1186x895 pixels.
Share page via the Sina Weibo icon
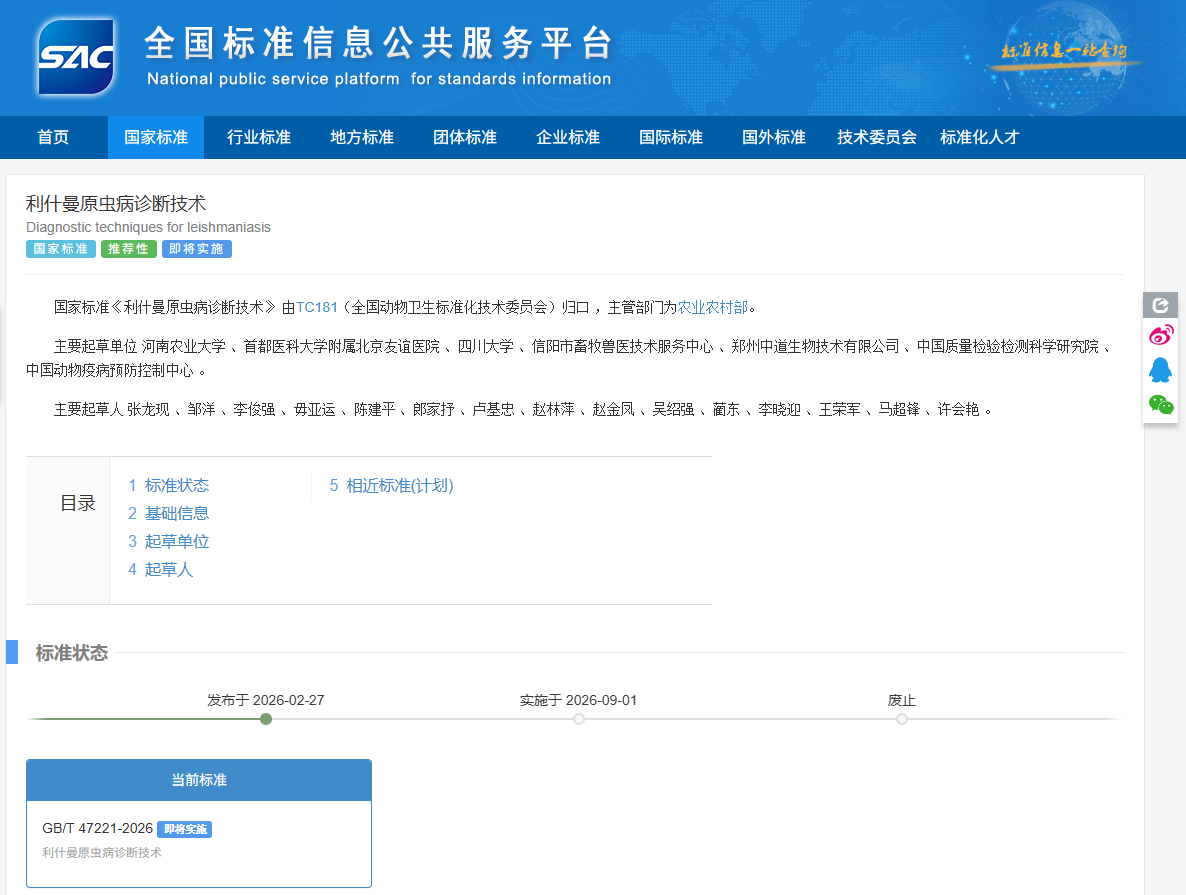[x=1160, y=336]
